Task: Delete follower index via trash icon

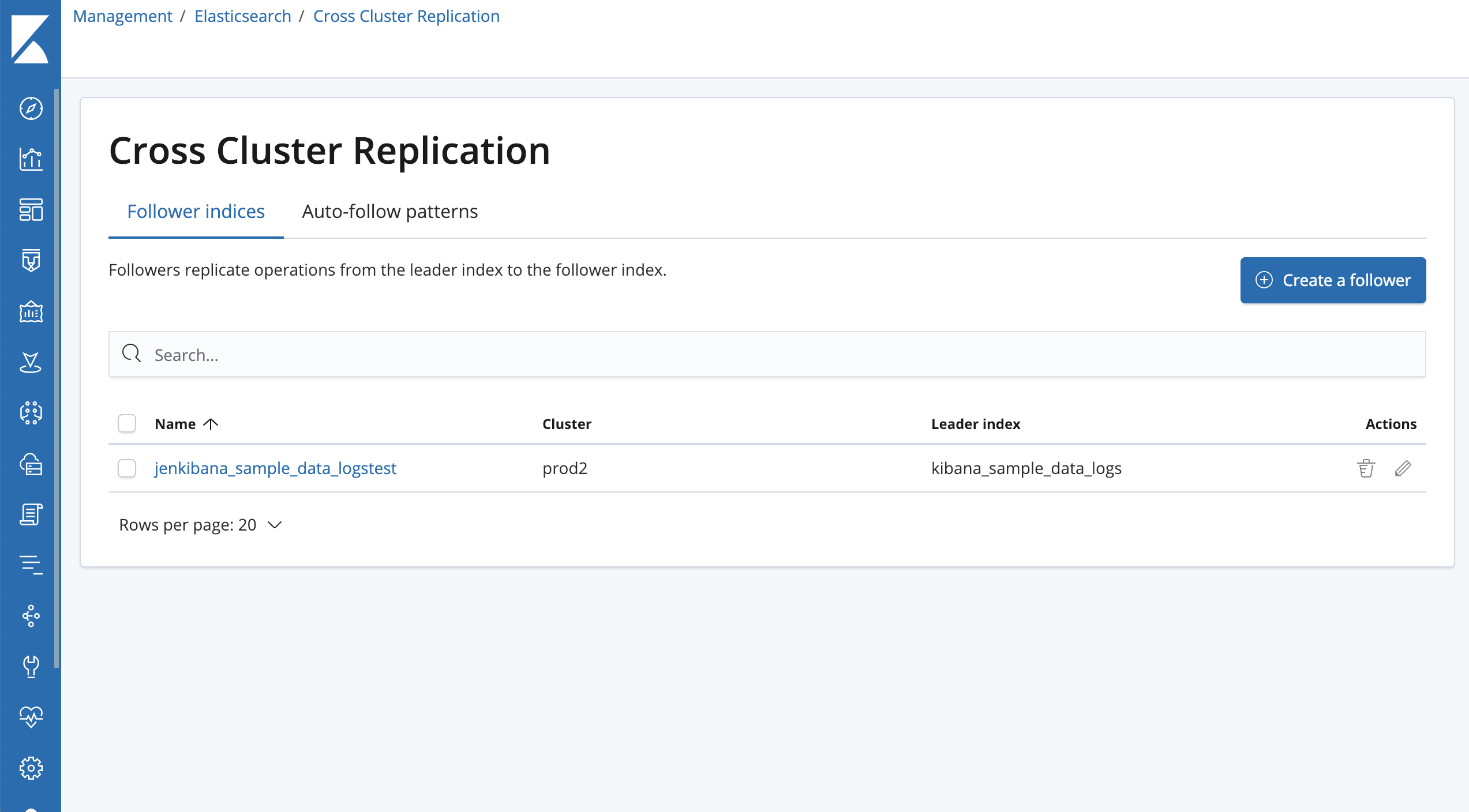Action: tap(1366, 468)
